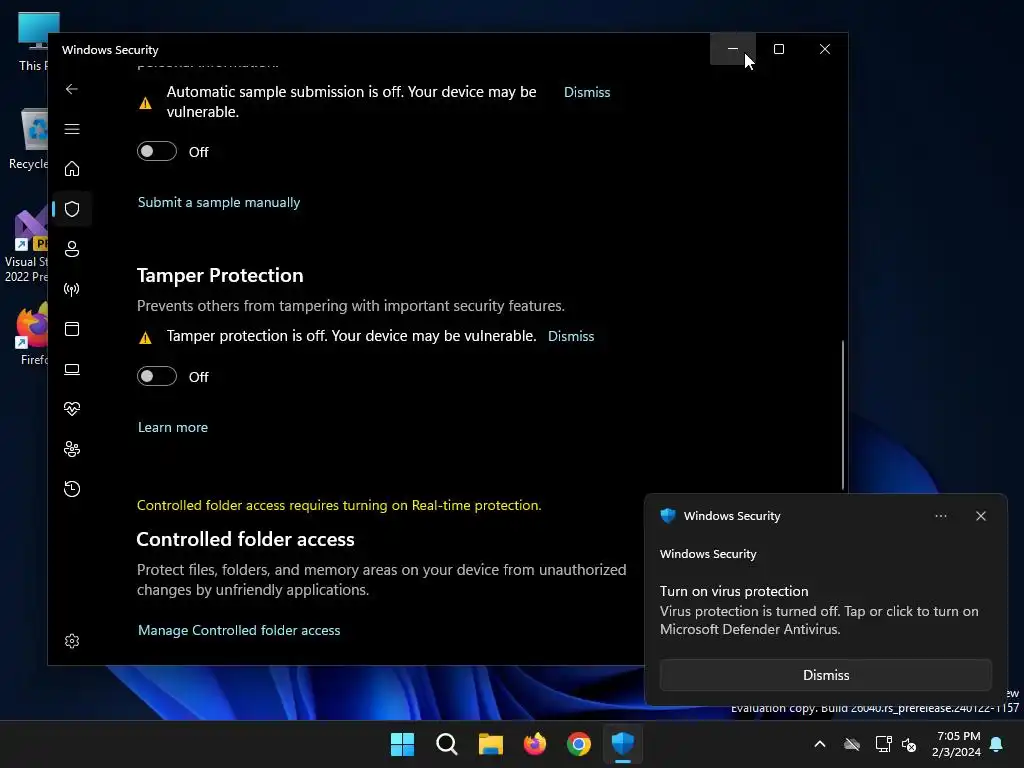Dismiss the automatic sample submission warning
The height and width of the screenshot is (768, 1024).
[x=587, y=92]
